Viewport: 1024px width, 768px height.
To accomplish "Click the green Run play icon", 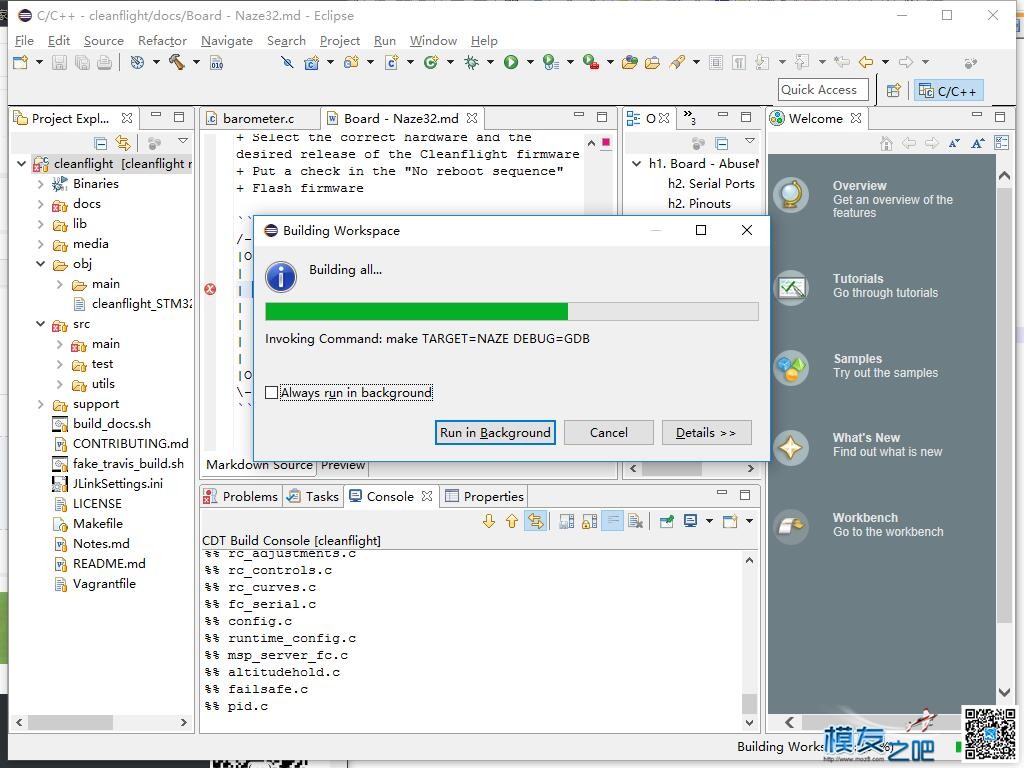I will (x=511, y=62).
